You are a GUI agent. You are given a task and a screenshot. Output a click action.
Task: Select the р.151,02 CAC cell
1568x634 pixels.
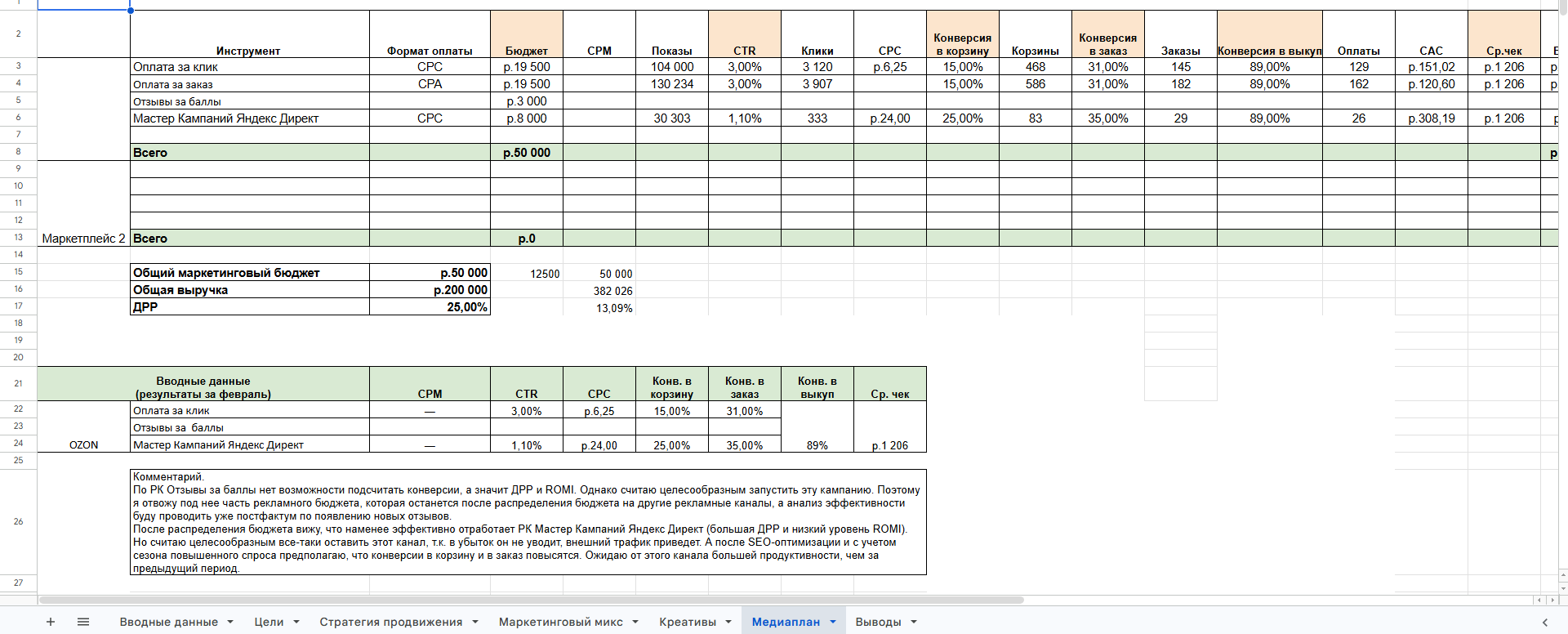coord(1432,67)
